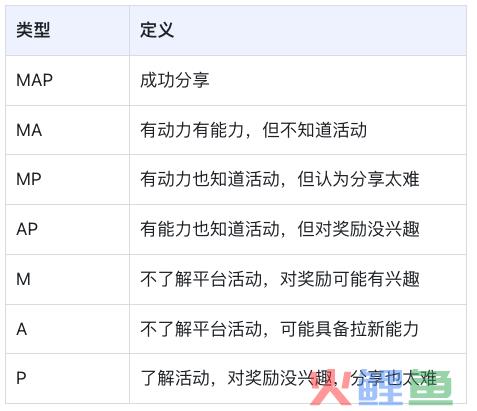Click the red 人 watermark logo icon

click(x=330, y=387)
